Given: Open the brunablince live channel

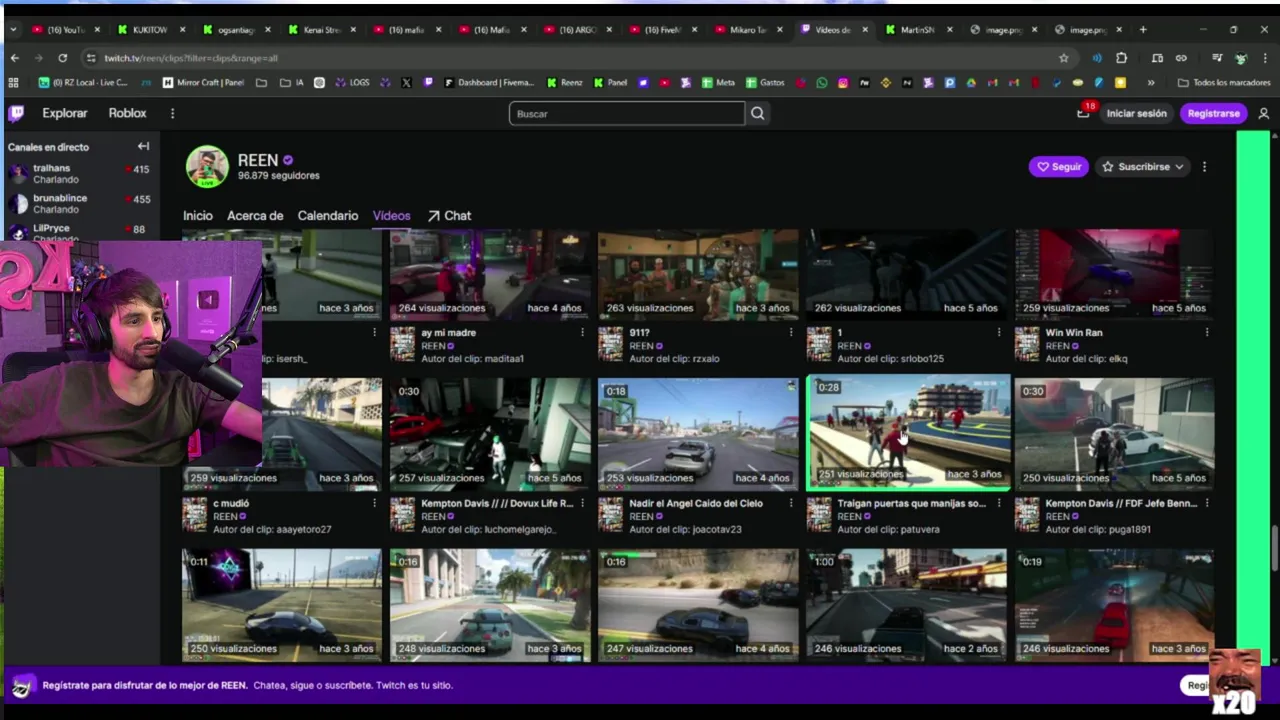Looking at the screenshot, I should [x=78, y=203].
